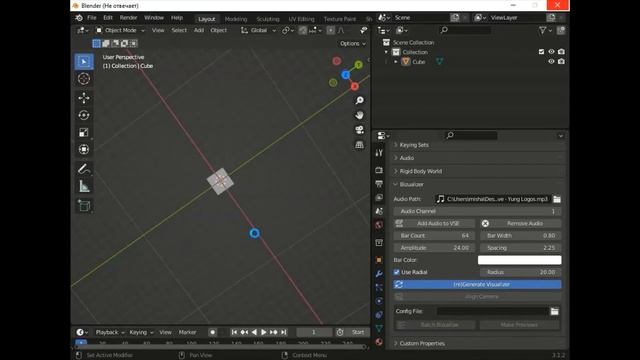Screen dimensions: 640x360
Task: Uncheck Collection exclude checkbox in outliner
Action: (x=541, y=52)
